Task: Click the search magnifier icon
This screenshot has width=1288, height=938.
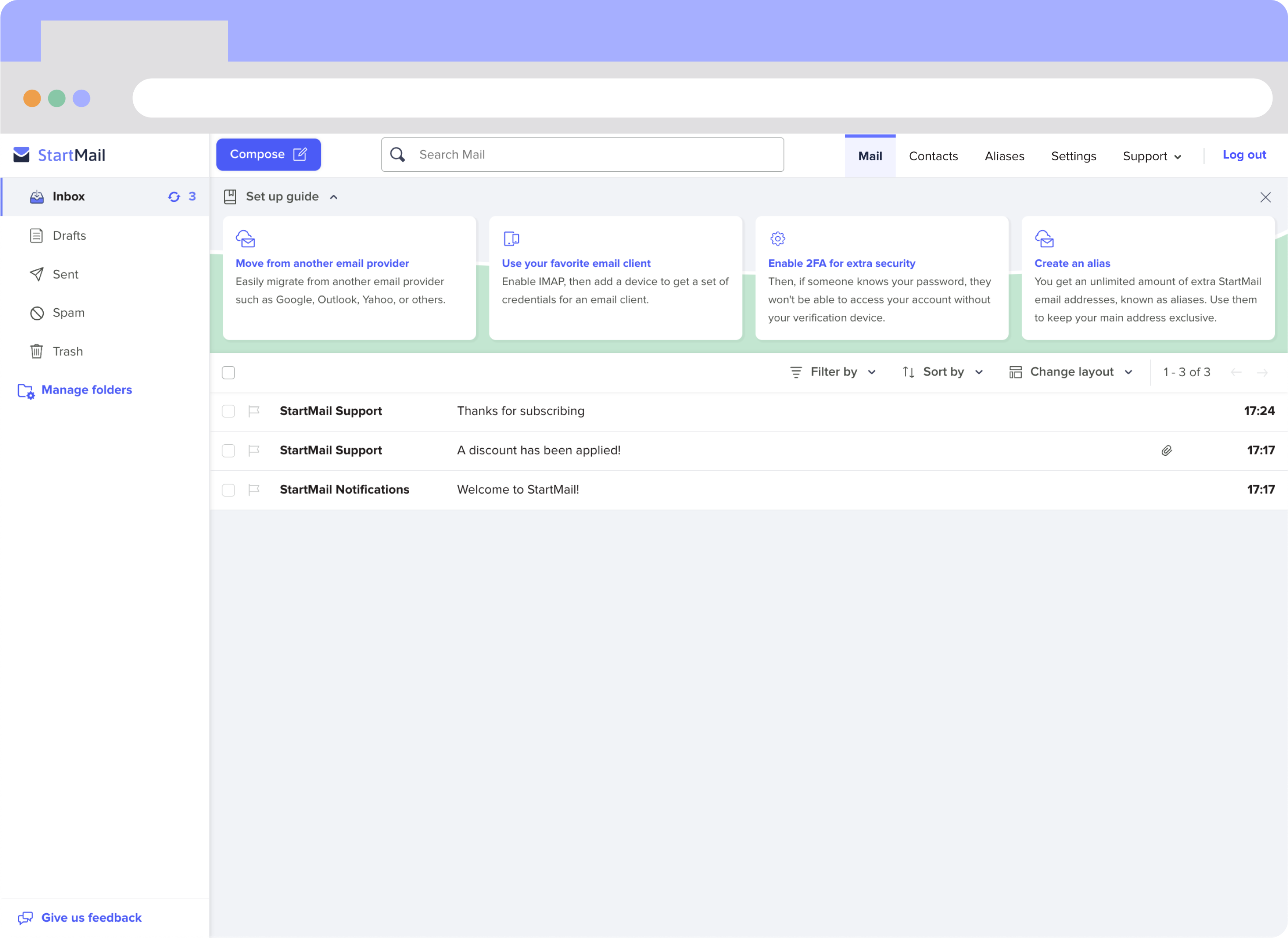Action: [x=398, y=154]
